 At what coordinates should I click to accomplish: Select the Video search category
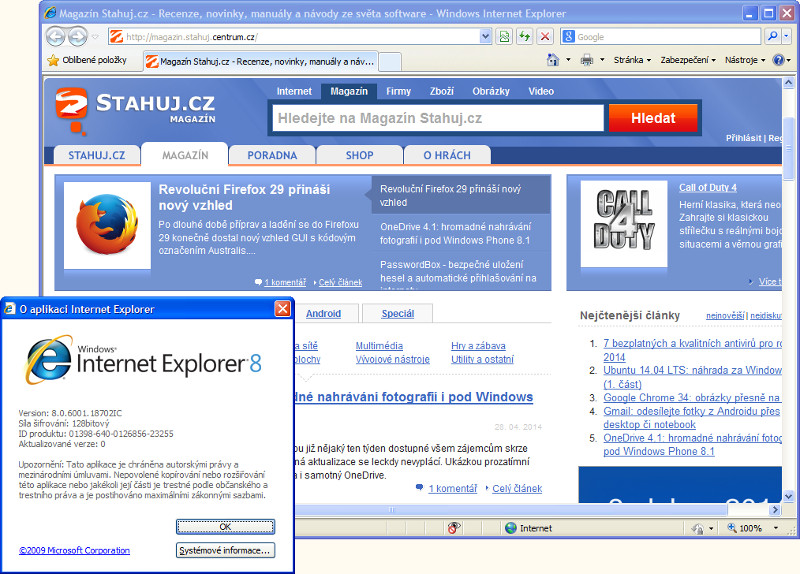[x=541, y=91]
